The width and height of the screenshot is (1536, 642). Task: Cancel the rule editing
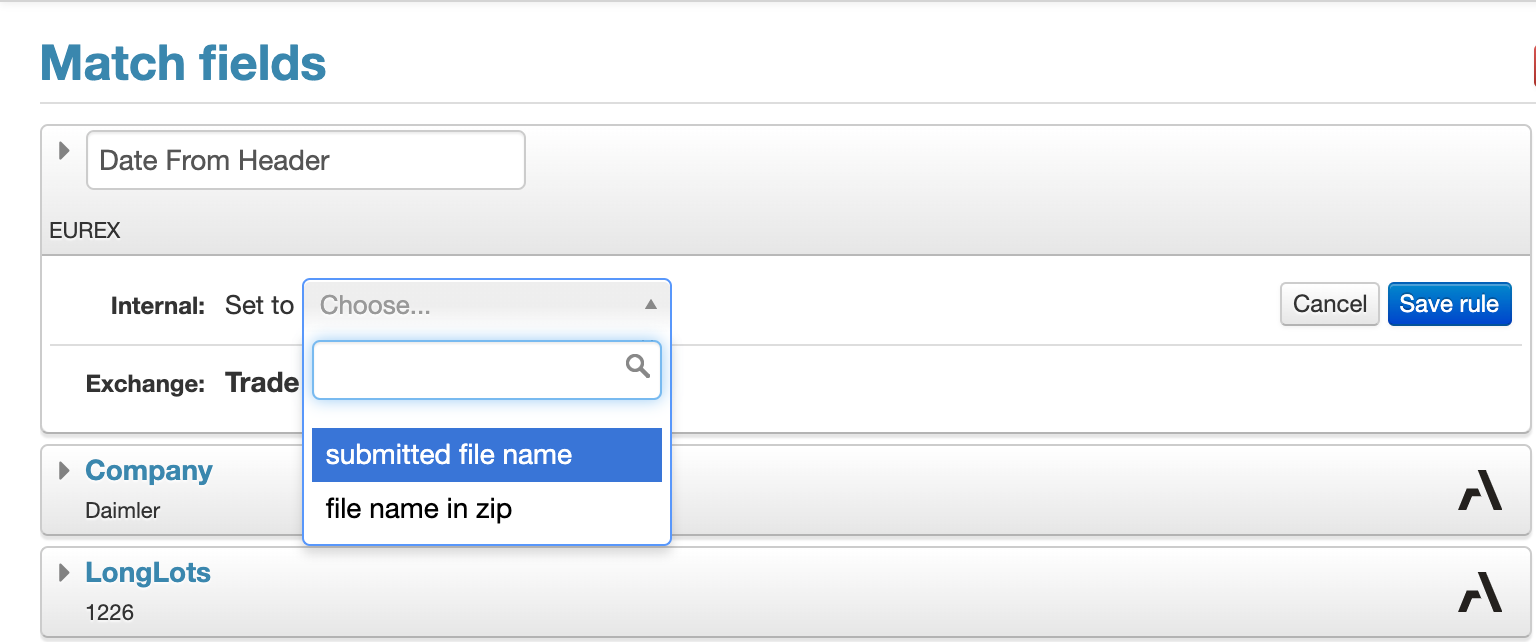coord(1330,304)
